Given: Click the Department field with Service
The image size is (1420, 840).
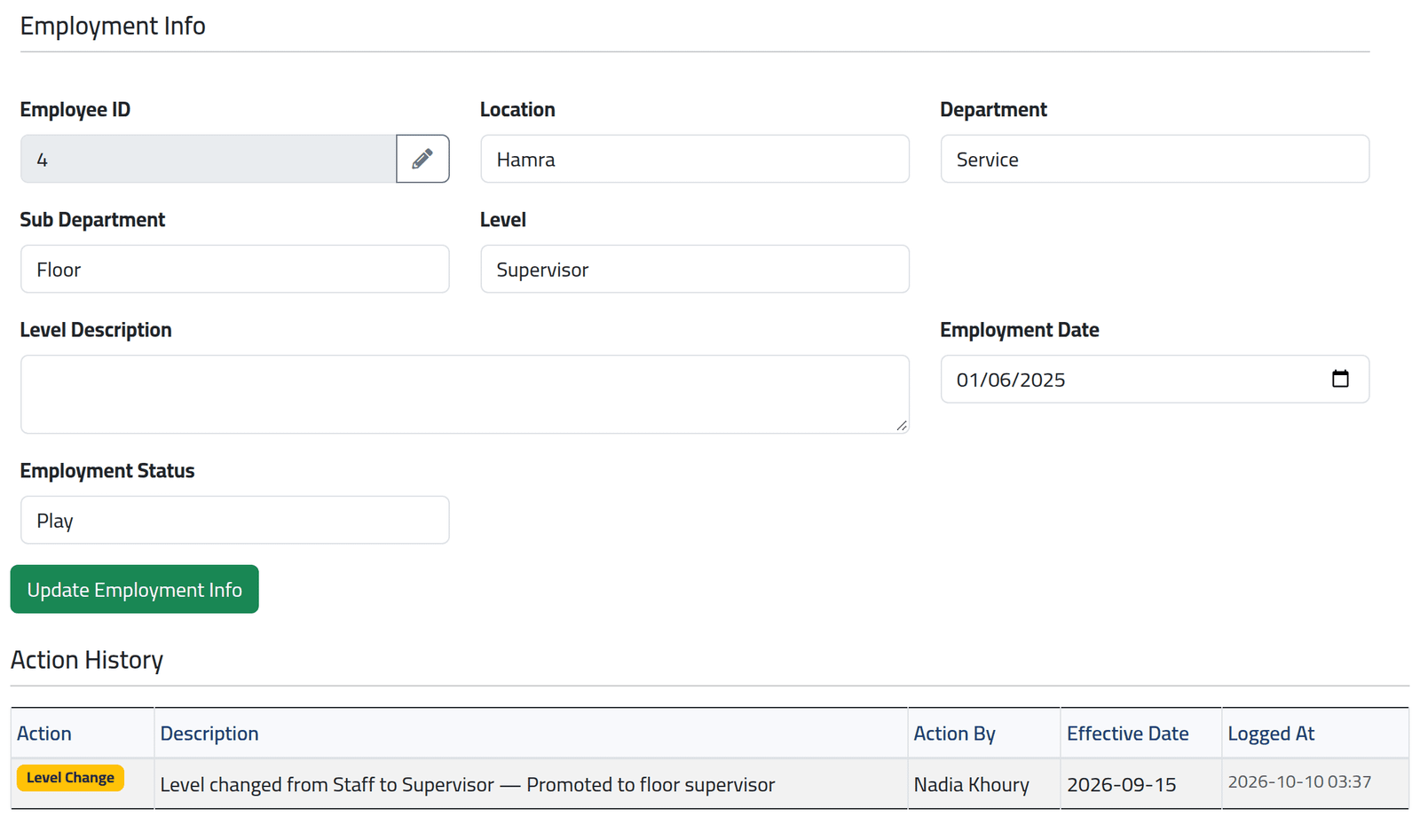Looking at the screenshot, I should coord(1155,159).
